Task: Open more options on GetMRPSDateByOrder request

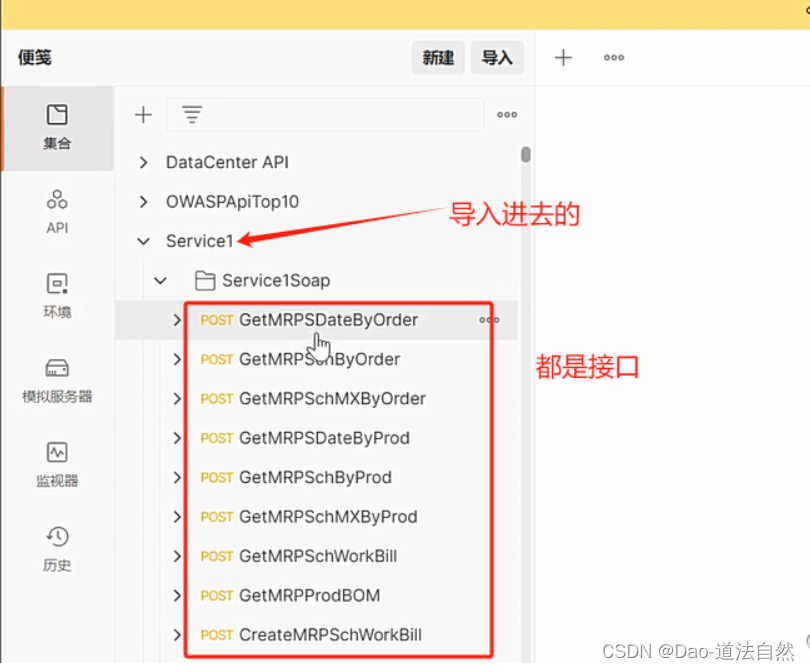Action: coord(488,320)
